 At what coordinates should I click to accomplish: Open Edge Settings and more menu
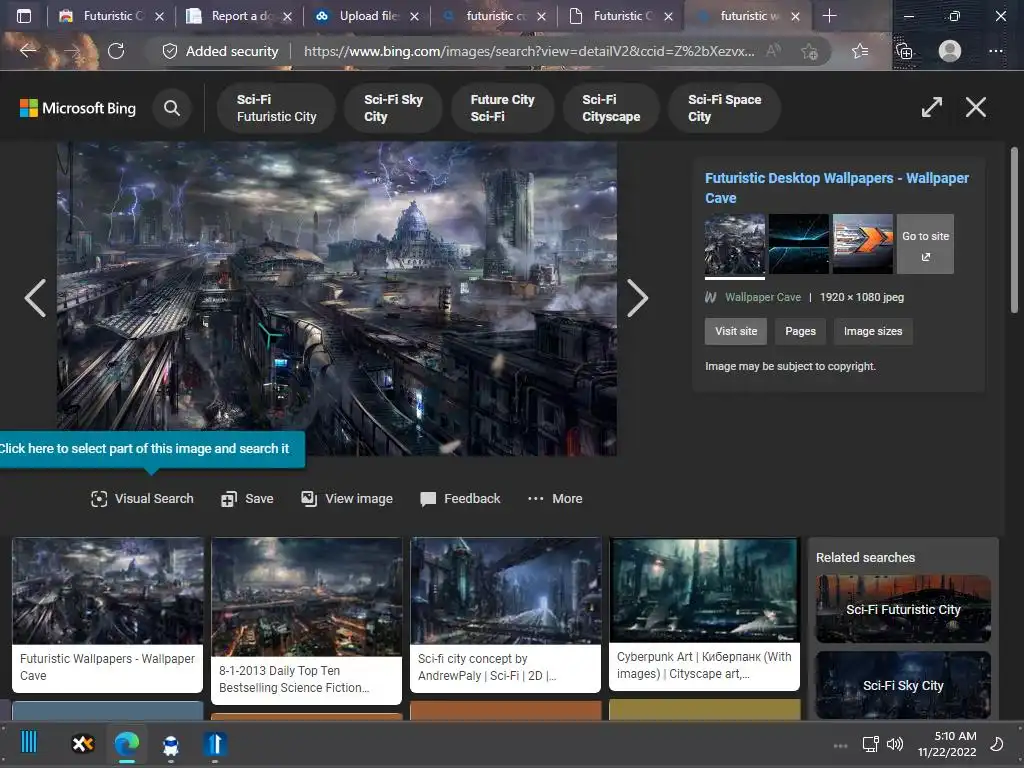[995, 51]
